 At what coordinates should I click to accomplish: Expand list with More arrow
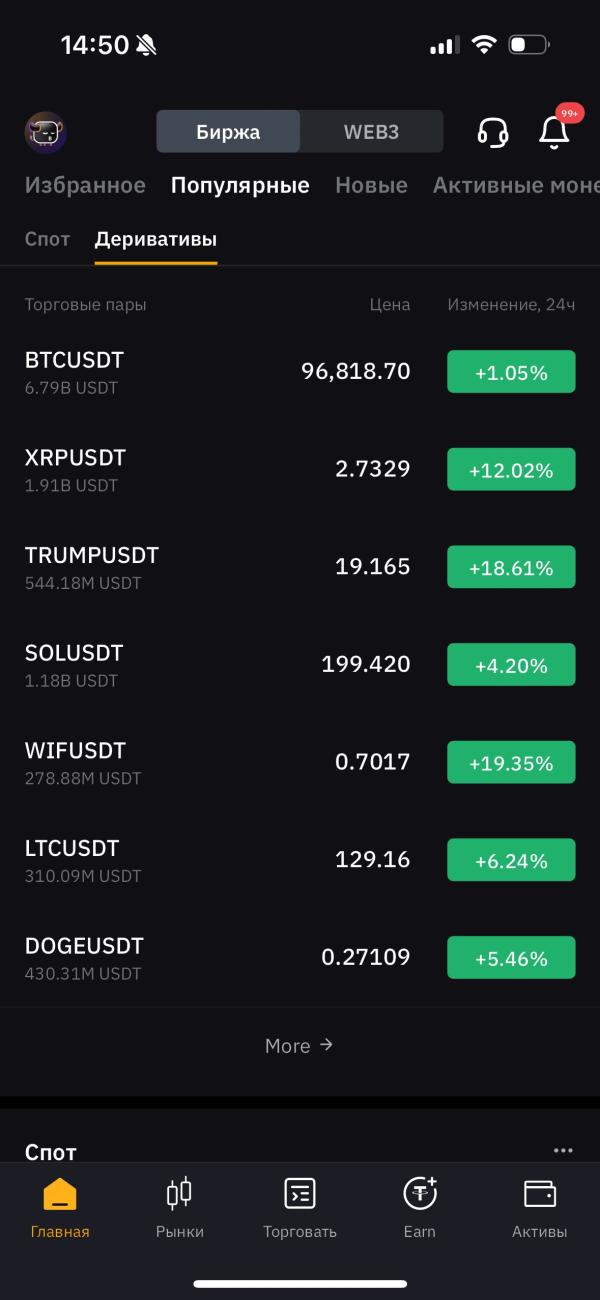pos(299,1045)
